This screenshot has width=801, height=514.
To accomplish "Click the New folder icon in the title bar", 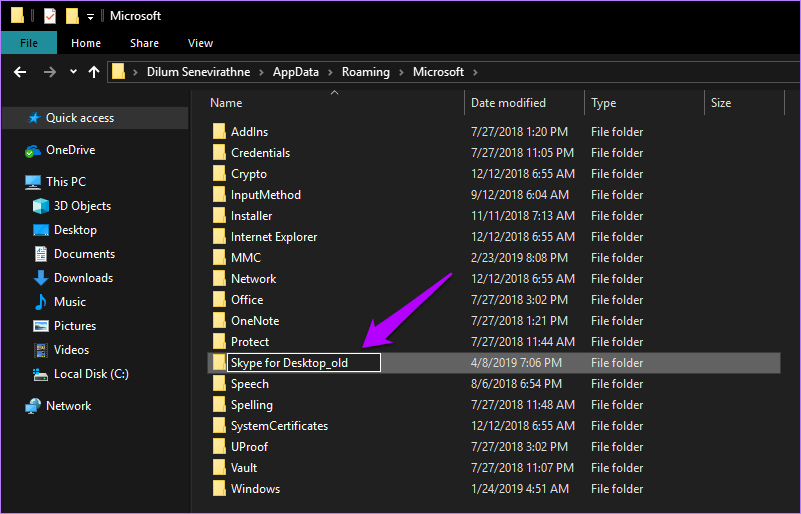I will click(x=72, y=16).
